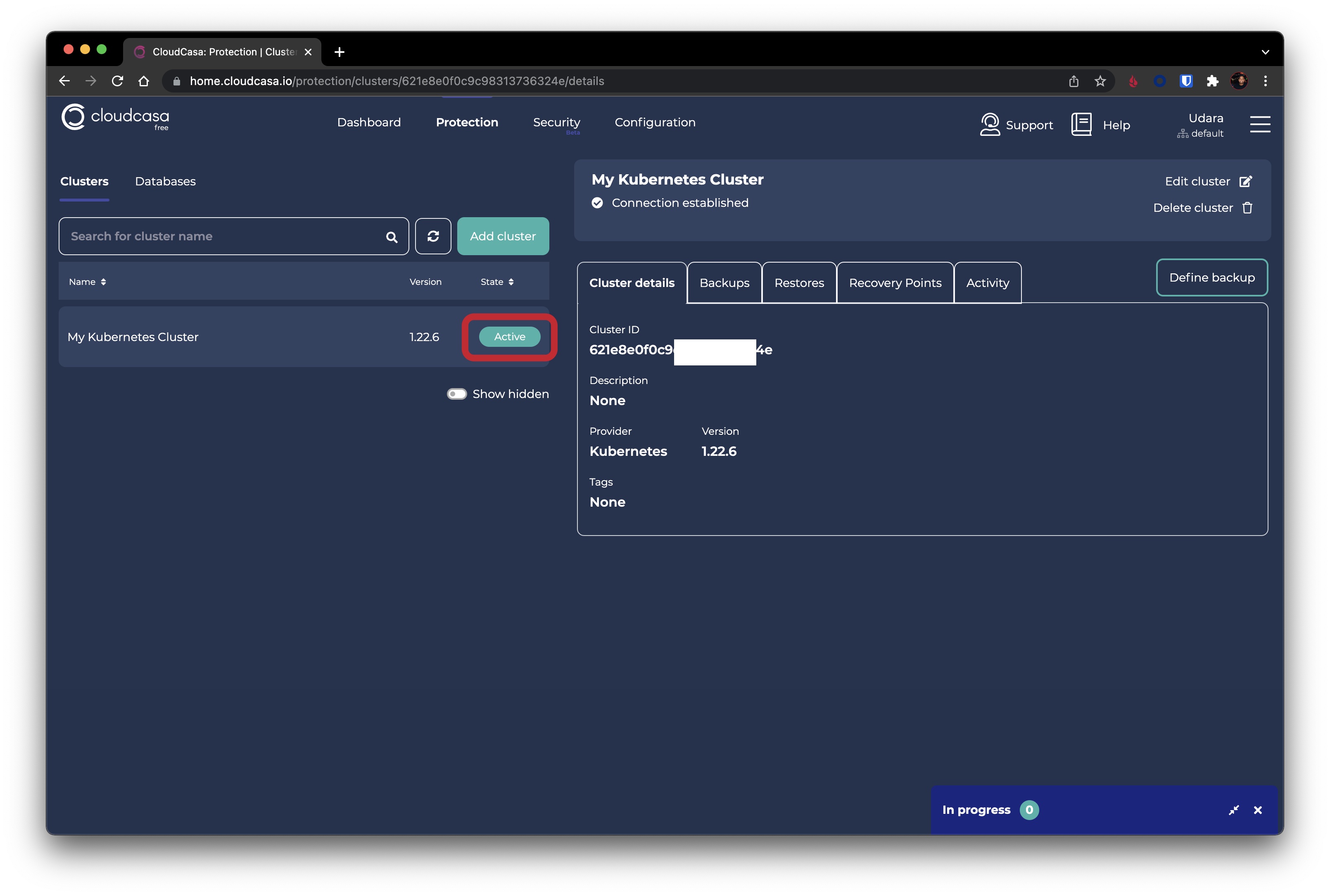Click the browser profile avatar
Image resolution: width=1330 pixels, height=896 pixels.
click(x=1239, y=81)
